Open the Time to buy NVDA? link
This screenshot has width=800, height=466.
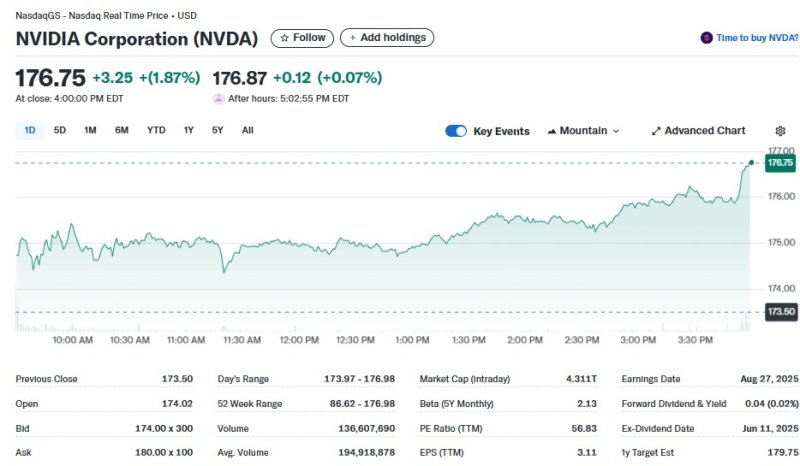(757, 38)
